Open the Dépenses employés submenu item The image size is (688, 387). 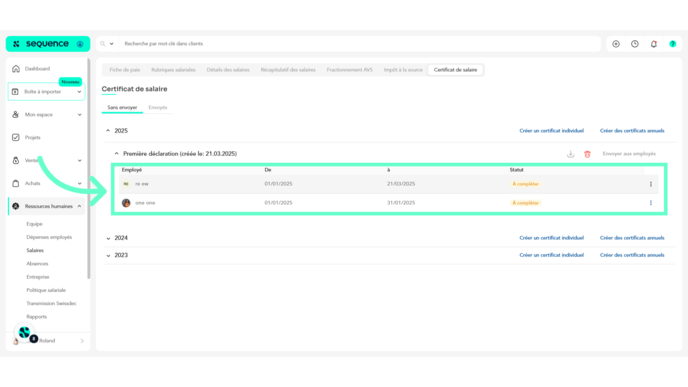pos(49,237)
